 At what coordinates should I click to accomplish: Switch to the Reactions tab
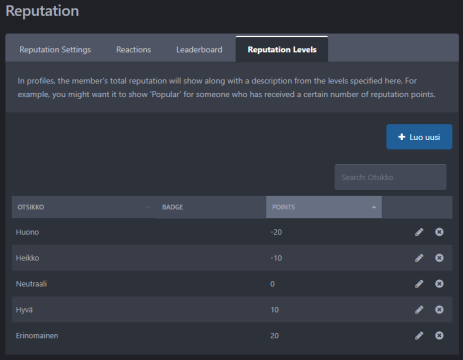134,50
